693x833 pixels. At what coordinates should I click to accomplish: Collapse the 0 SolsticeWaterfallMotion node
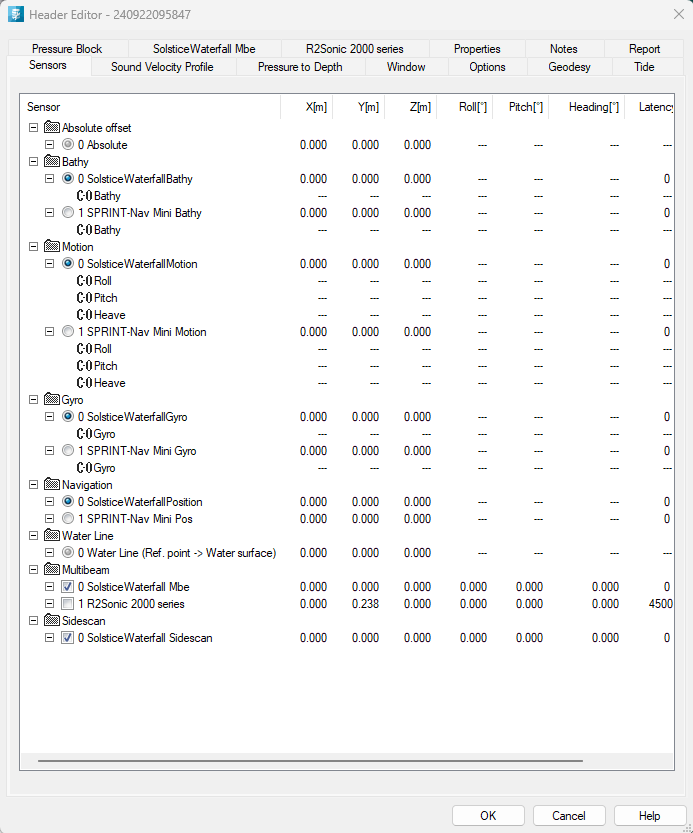point(49,264)
